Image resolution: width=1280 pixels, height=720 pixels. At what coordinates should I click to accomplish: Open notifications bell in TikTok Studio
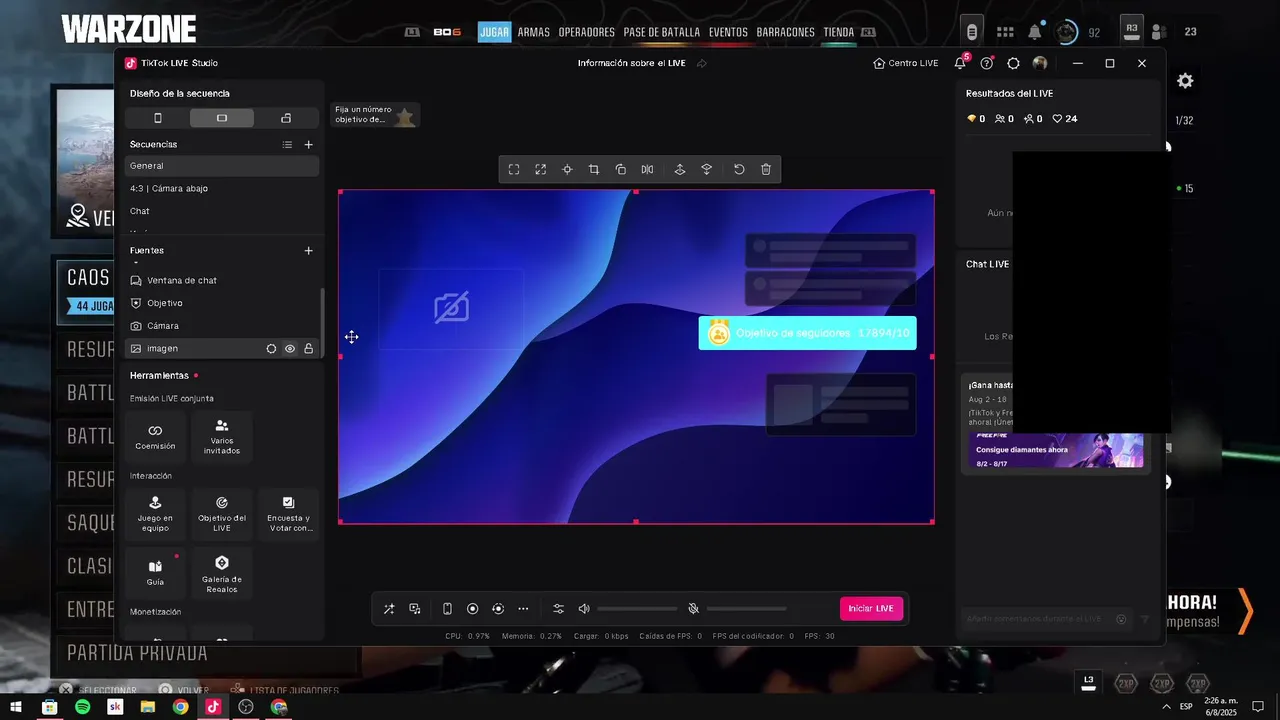point(960,63)
